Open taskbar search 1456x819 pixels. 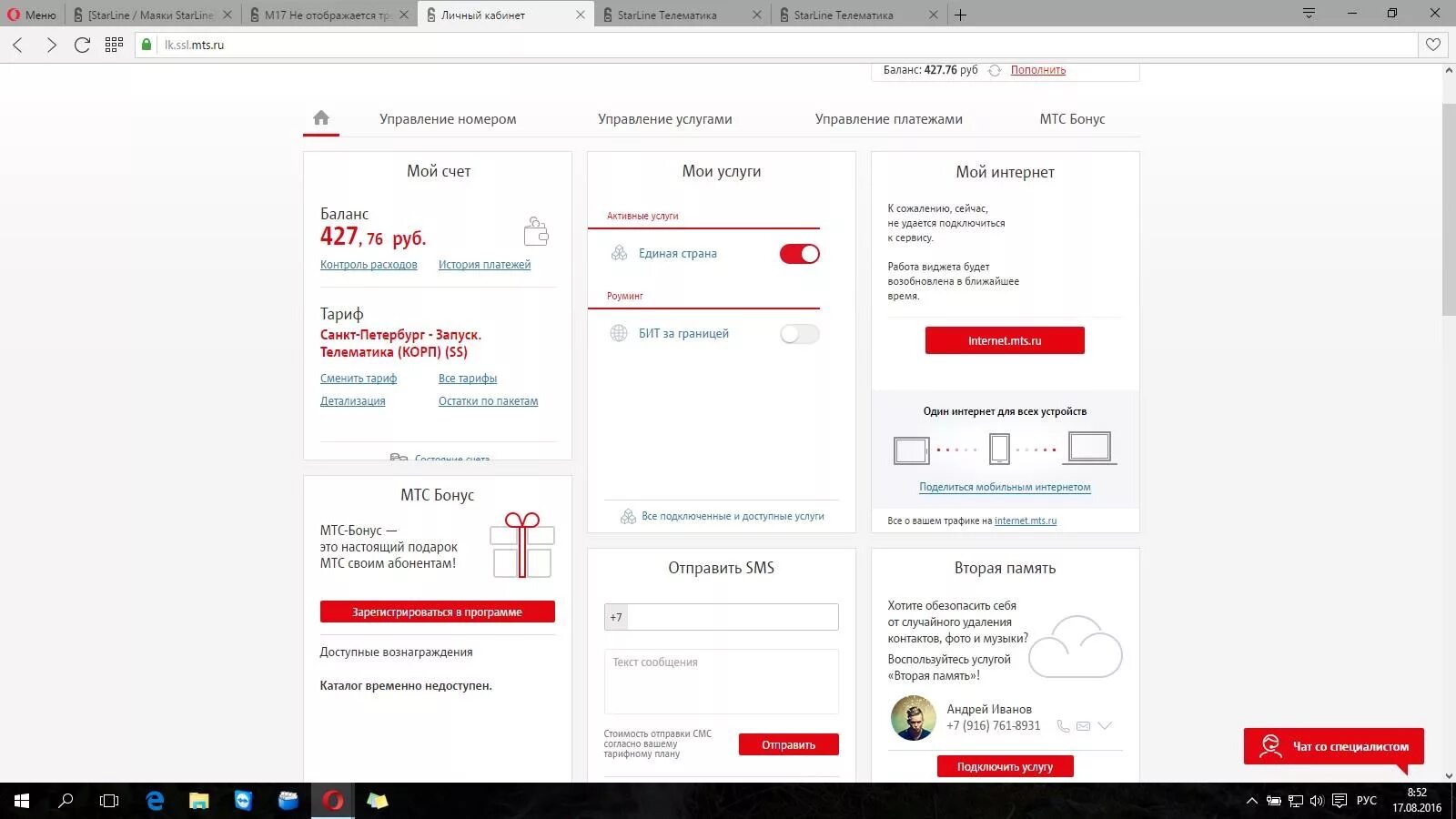66,801
